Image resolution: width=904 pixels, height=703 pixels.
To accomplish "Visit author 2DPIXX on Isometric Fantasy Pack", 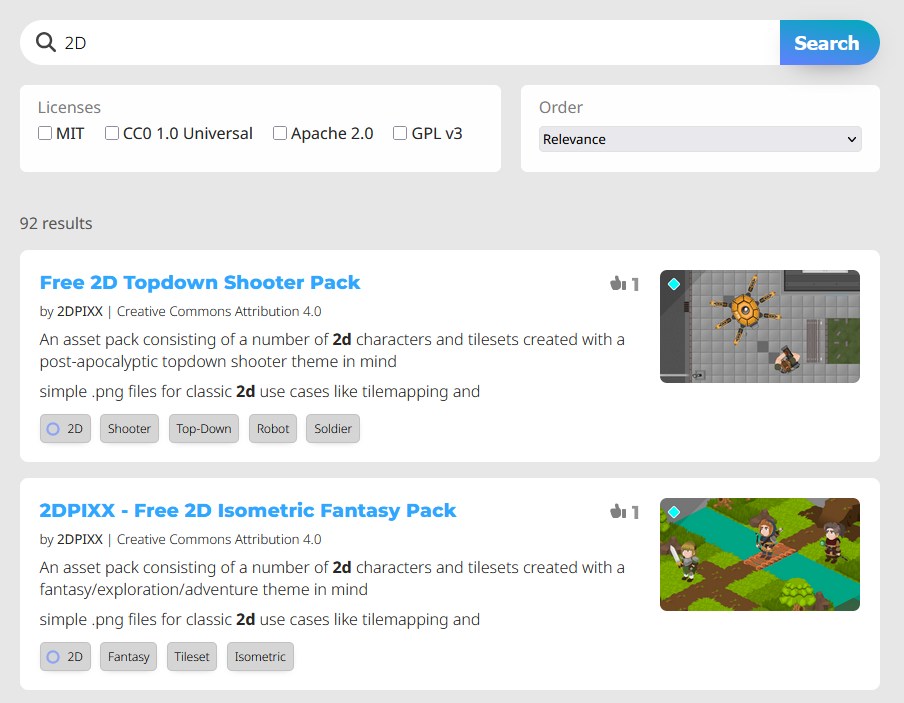I will click(x=80, y=539).
